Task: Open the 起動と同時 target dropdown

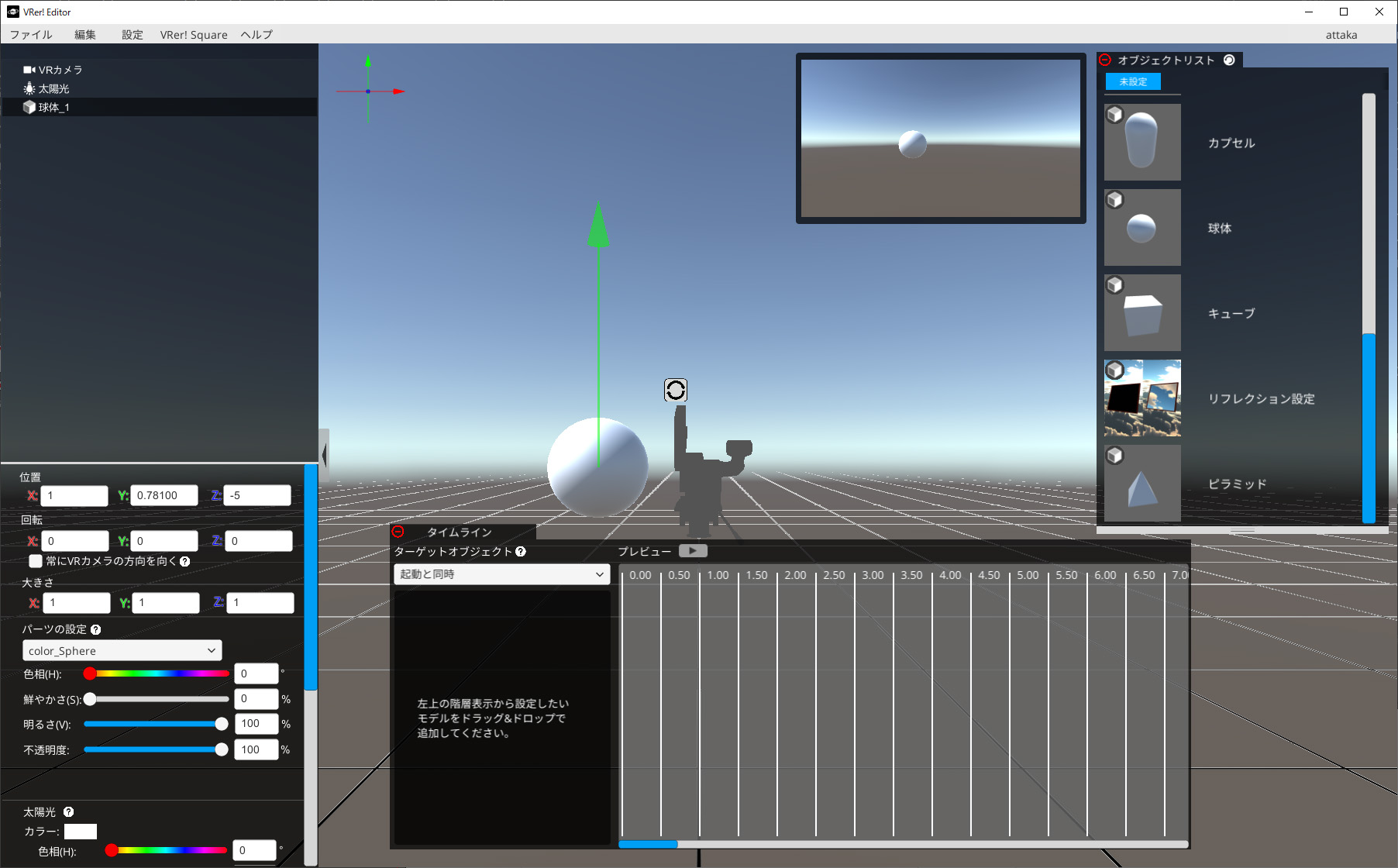Action: [502, 574]
